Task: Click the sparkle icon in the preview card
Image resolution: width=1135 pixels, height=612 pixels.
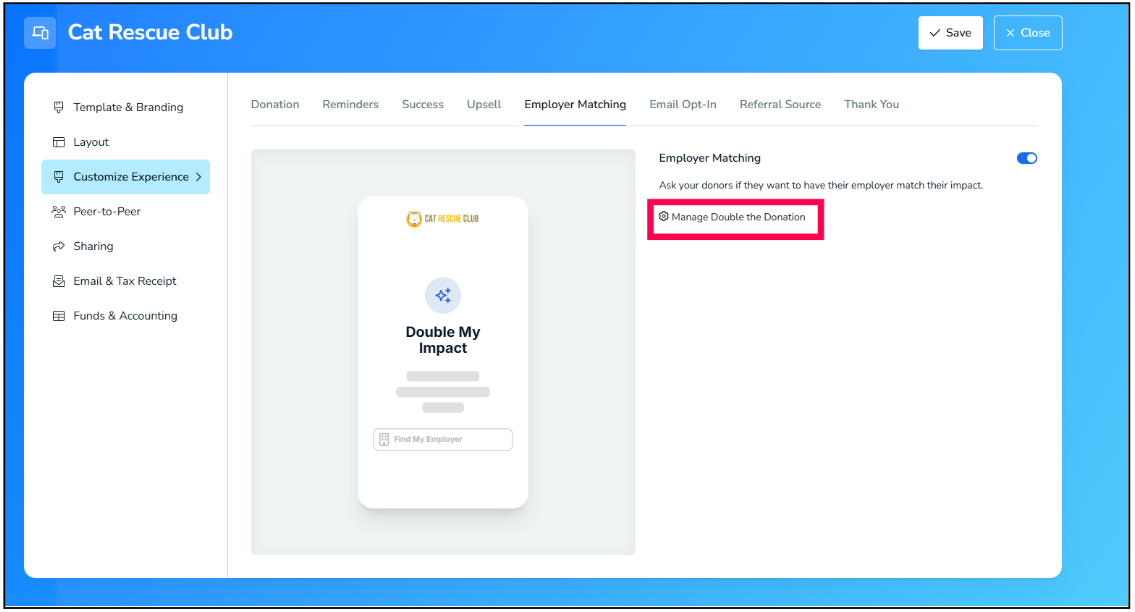Action: 443,296
